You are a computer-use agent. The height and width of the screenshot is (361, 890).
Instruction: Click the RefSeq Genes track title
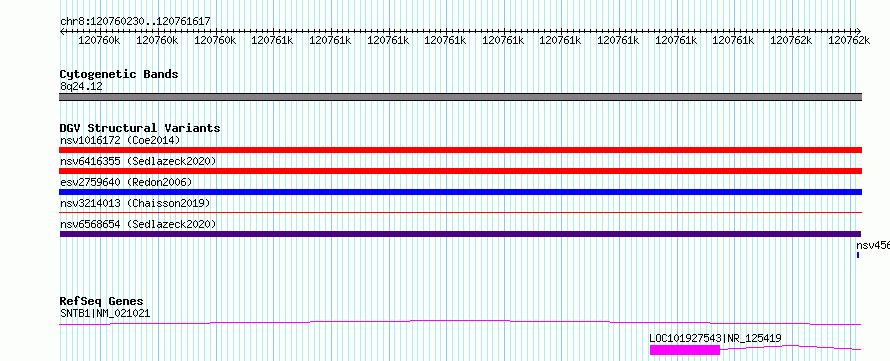pos(101,301)
